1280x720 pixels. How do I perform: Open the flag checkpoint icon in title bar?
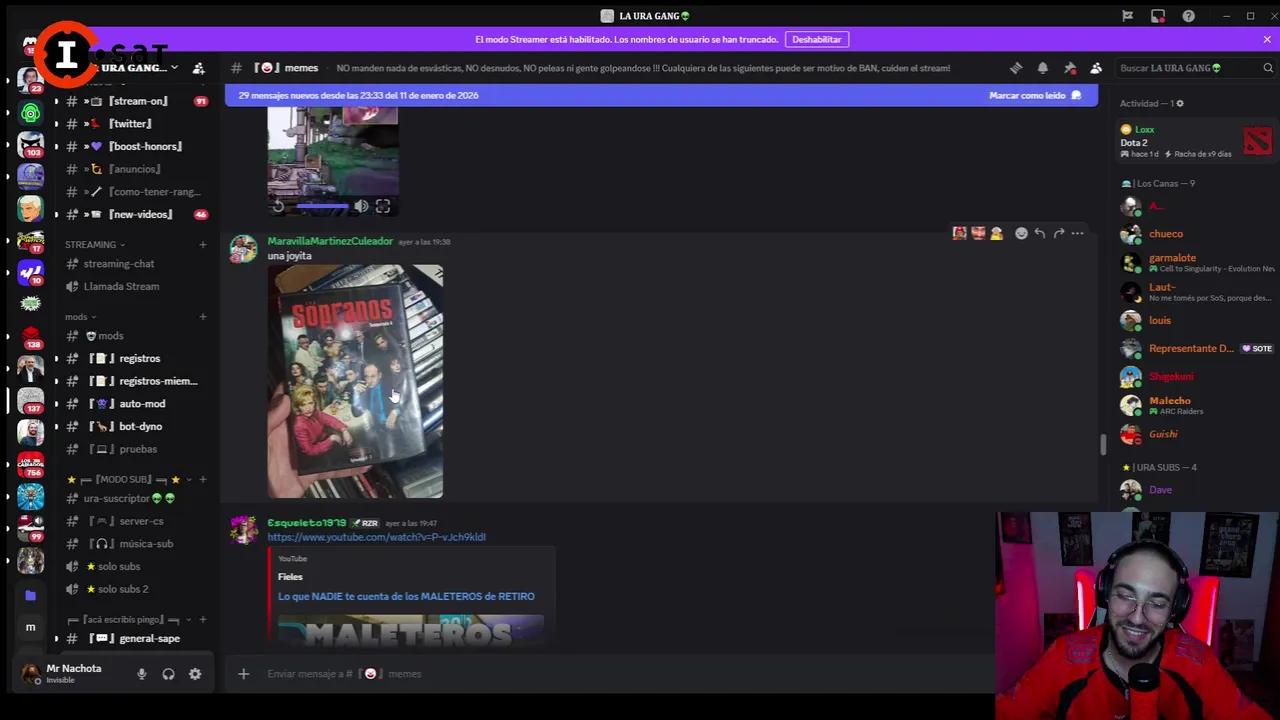tap(1127, 16)
